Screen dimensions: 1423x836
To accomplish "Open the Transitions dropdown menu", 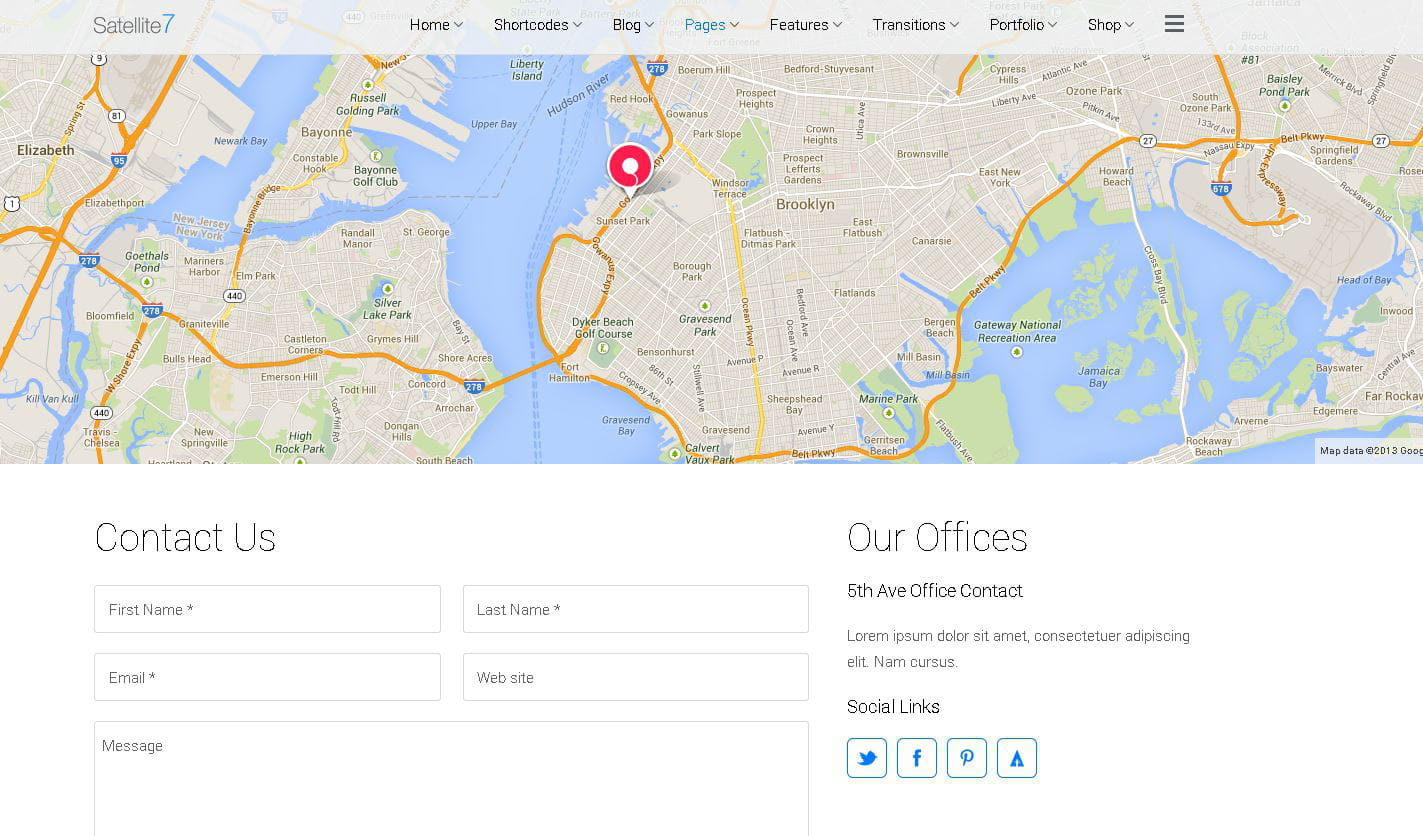I will coord(916,25).
